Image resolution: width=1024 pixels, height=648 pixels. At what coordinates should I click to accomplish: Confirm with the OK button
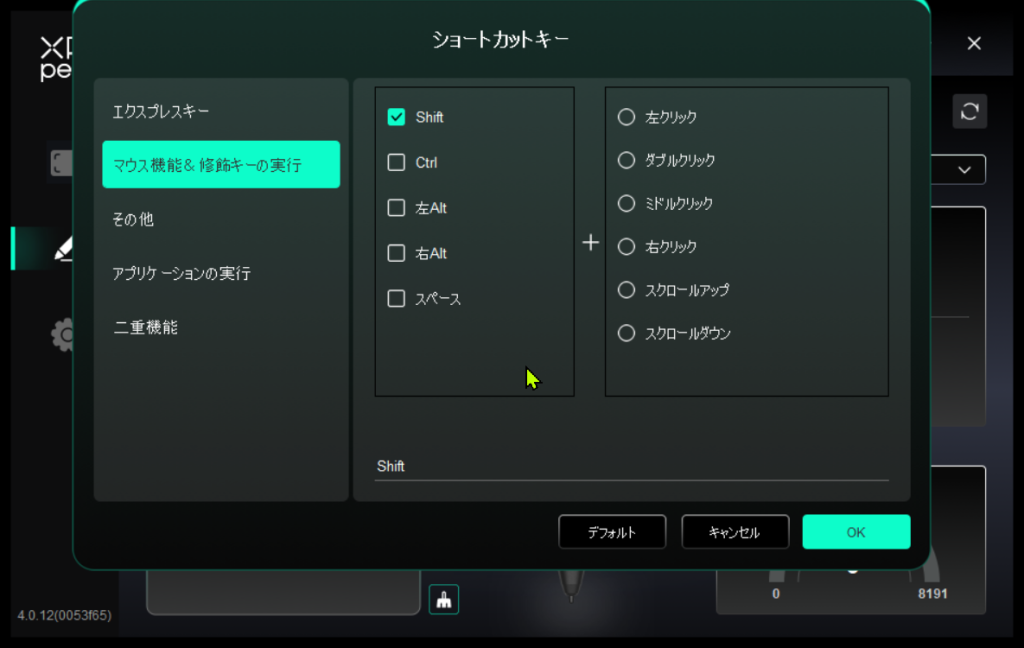tap(856, 532)
